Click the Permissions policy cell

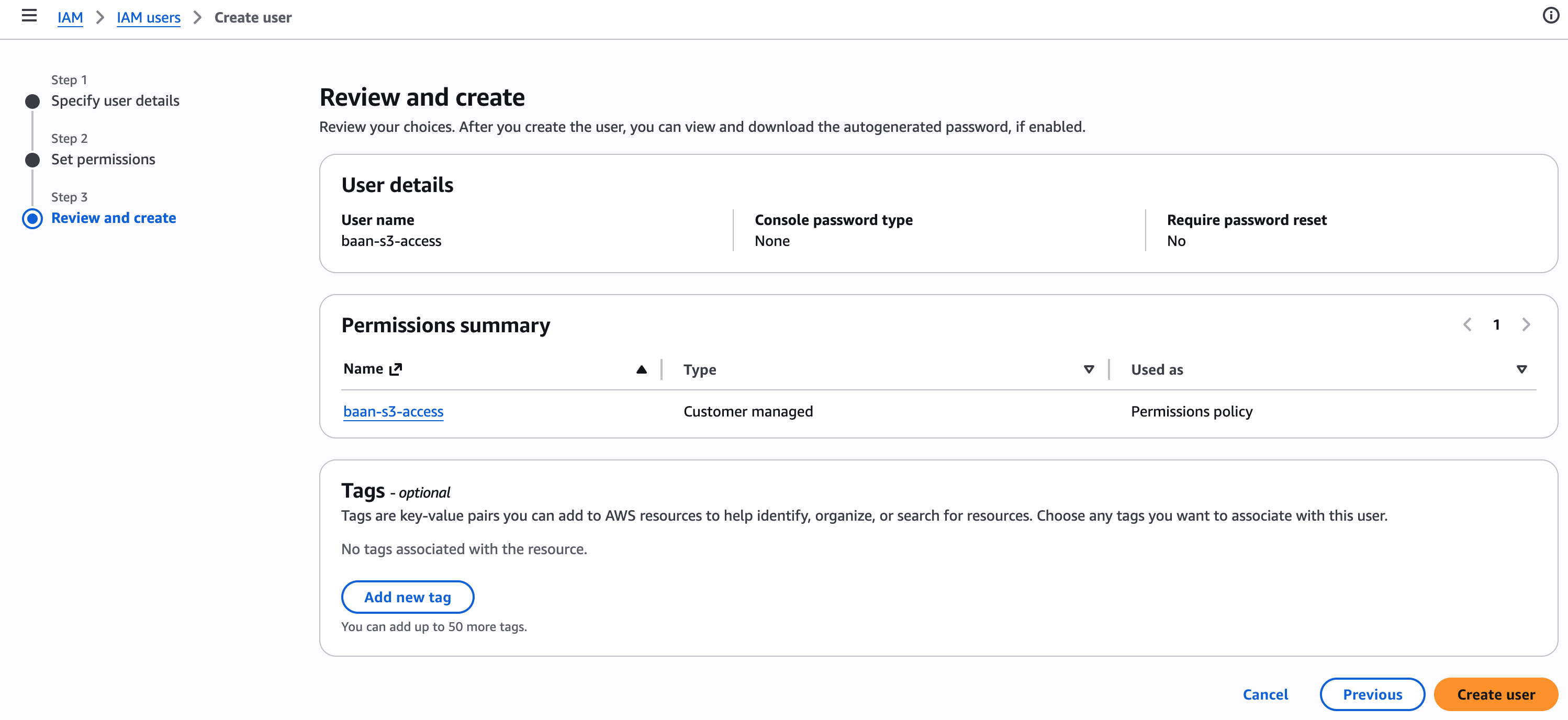[x=1191, y=411]
